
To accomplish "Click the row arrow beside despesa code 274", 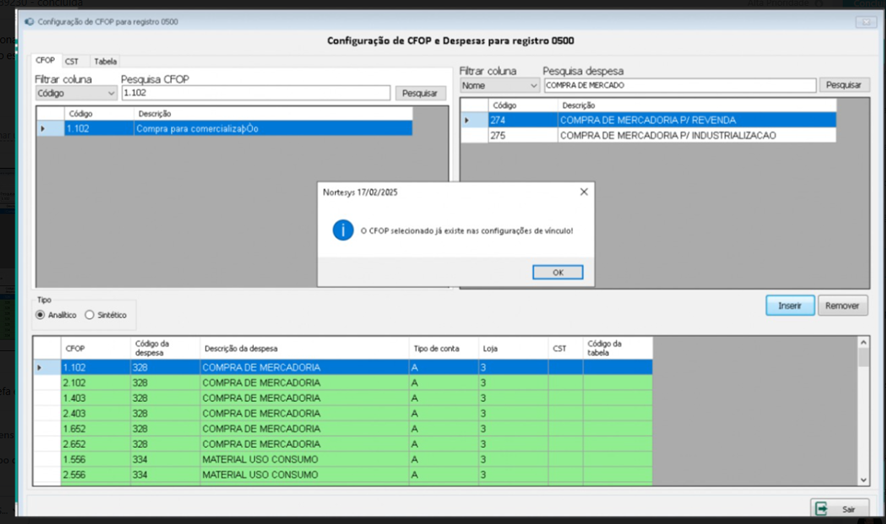I will (x=466, y=120).
